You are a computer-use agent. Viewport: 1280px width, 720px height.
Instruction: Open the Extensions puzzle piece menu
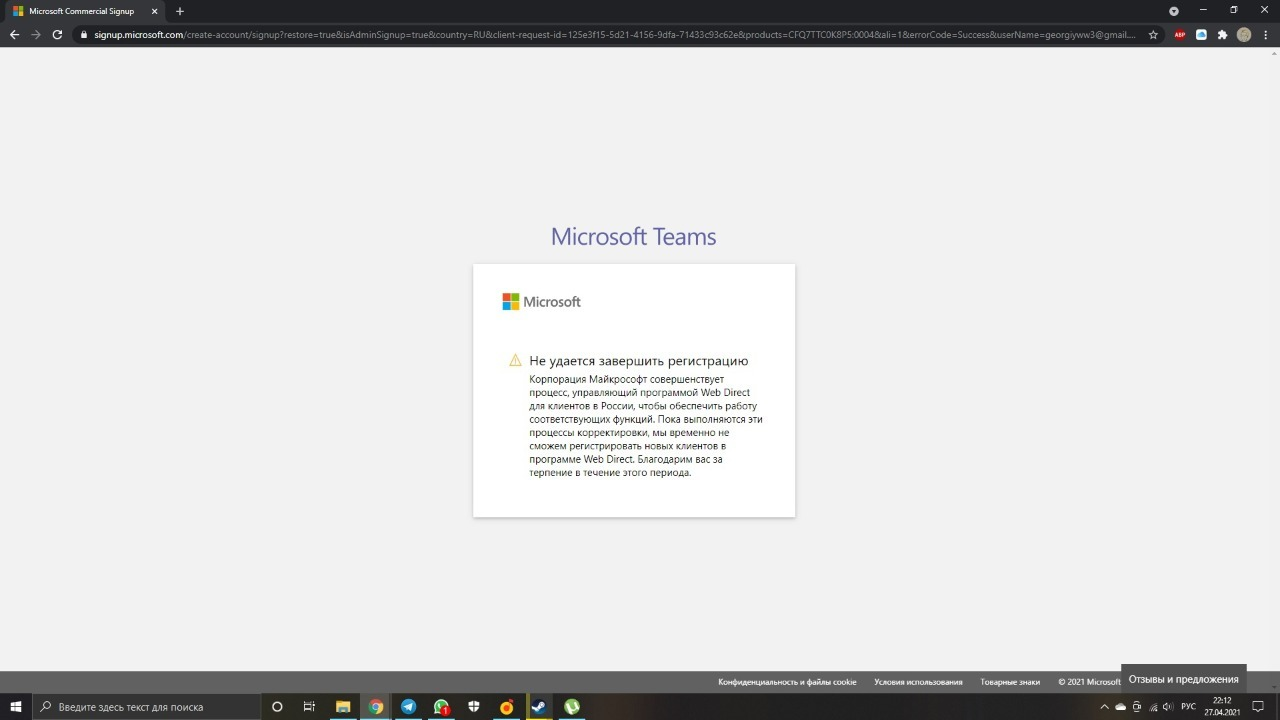pyautogui.click(x=1222, y=34)
